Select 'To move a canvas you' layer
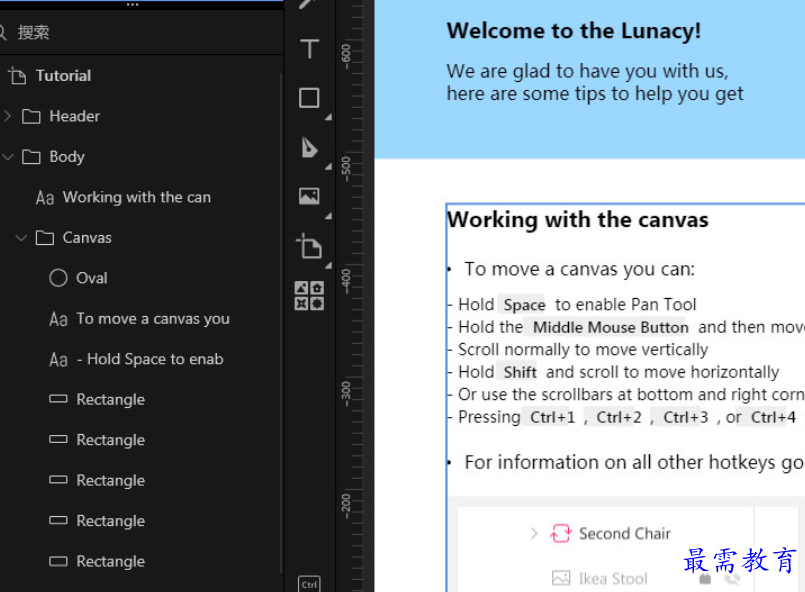This screenshot has height=592, width=805. [x=141, y=318]
